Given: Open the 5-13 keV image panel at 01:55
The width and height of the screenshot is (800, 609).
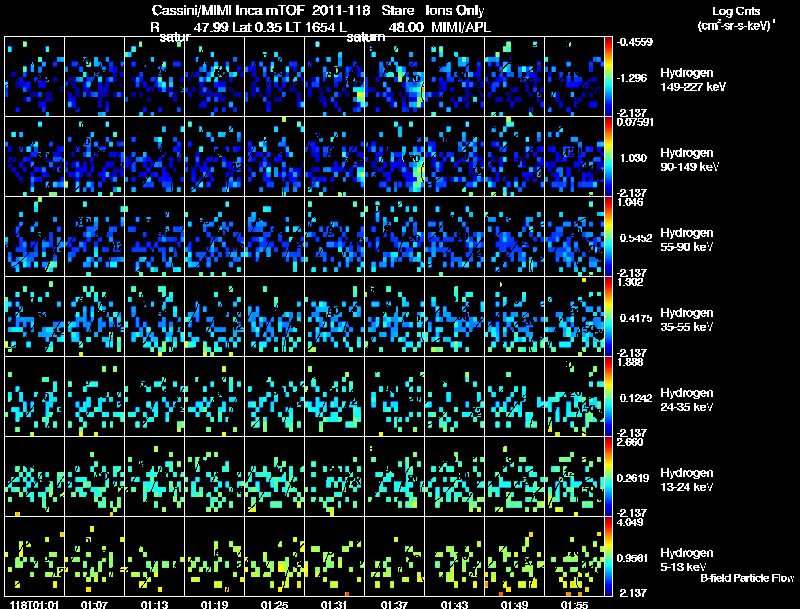Looking at the screenshot, I should pyautogui.click(x=574, y=557).
